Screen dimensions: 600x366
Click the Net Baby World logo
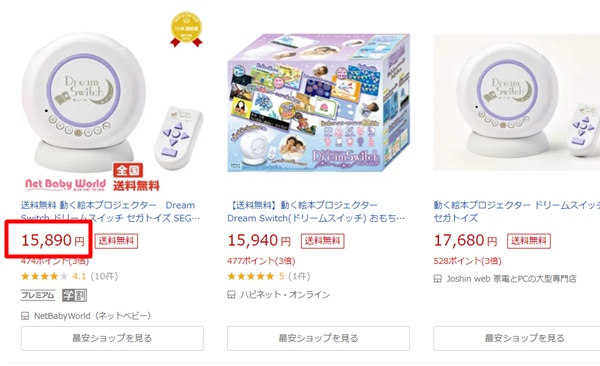[x=65, y=184]
